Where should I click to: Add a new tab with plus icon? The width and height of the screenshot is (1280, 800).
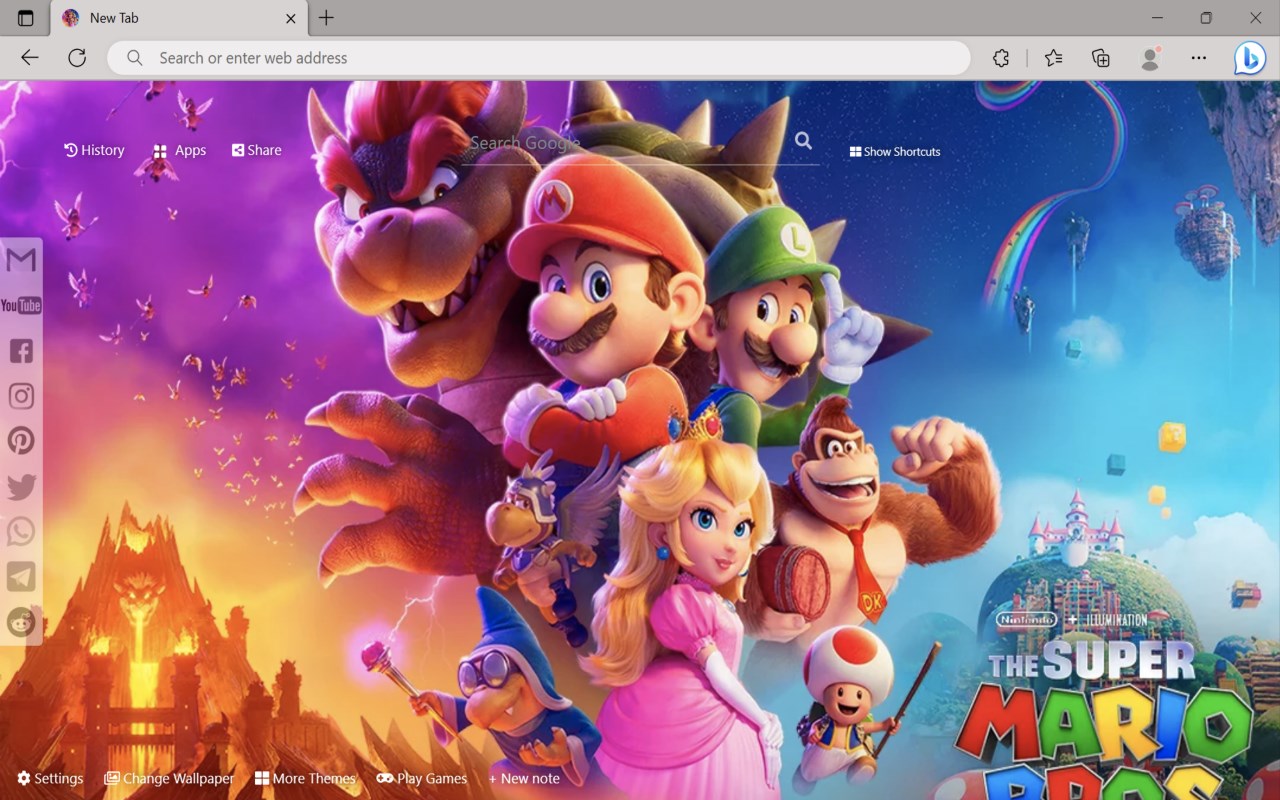pos(326,18)
